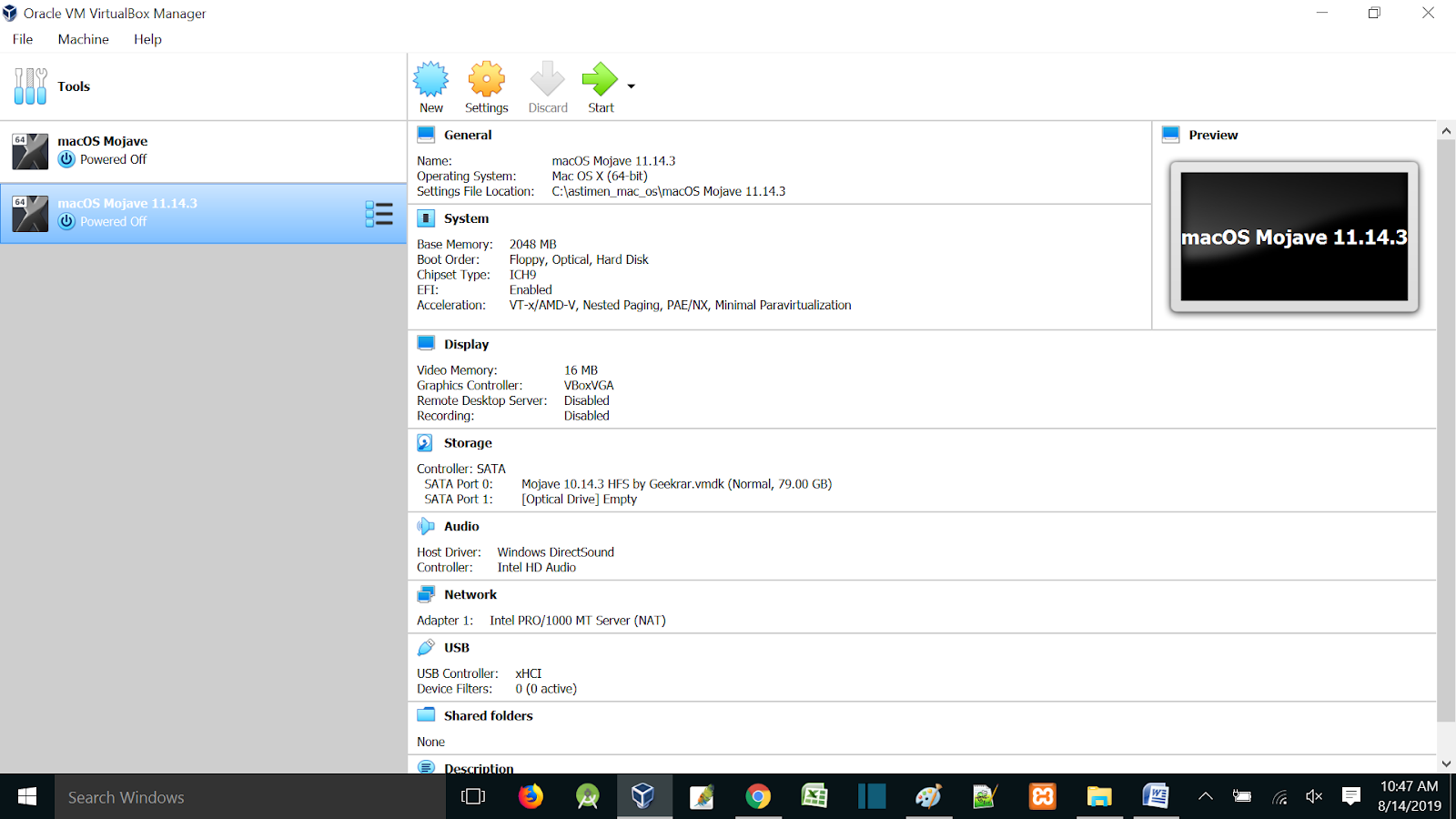Click the Display section monitor icon
Image resolution: width=1456 pixels, height=819 pixels.
tap(425, 343)
